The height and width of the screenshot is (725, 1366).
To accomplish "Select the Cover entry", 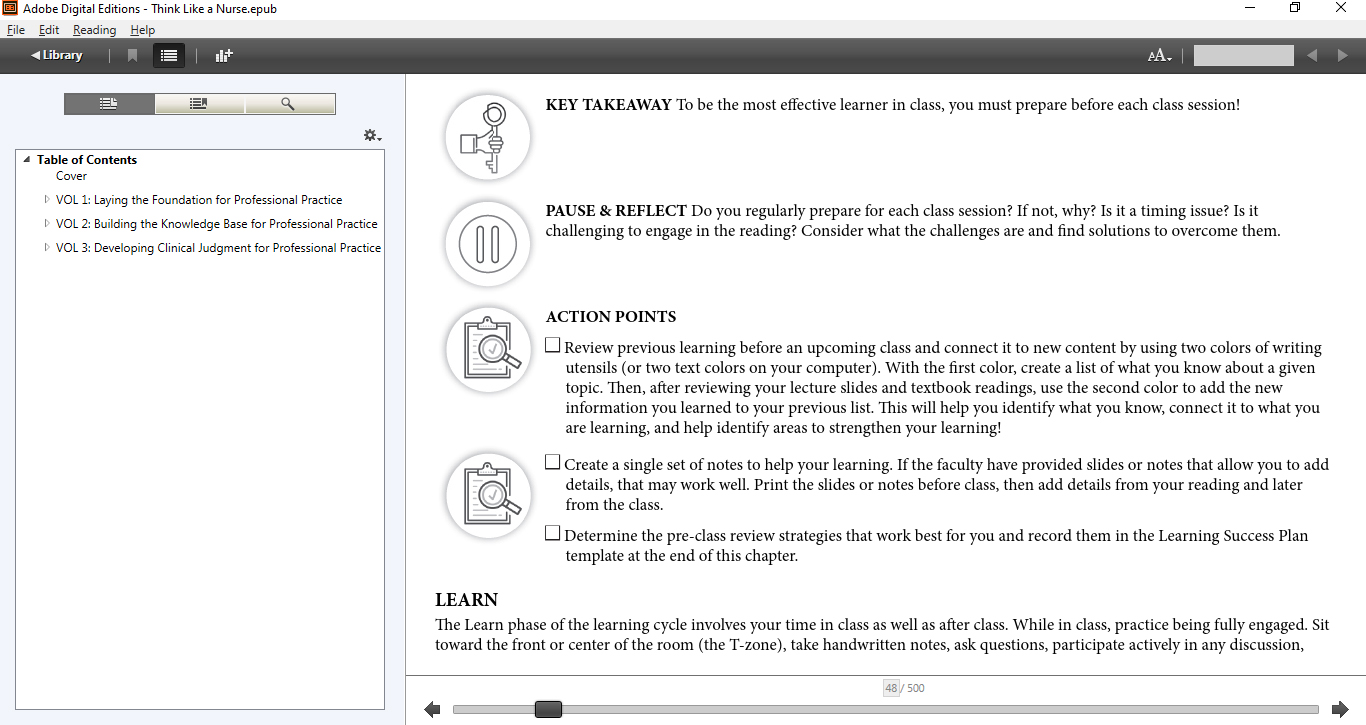I will click(72, 176).
